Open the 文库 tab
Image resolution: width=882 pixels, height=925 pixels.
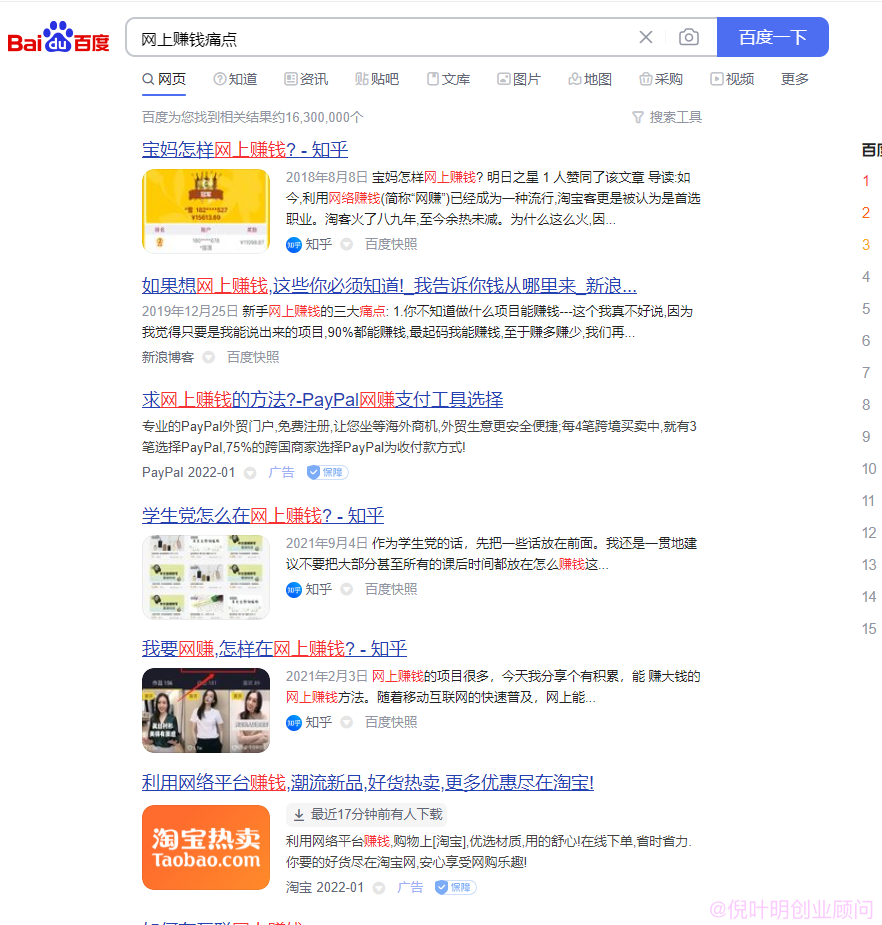[x=448, y=79]
